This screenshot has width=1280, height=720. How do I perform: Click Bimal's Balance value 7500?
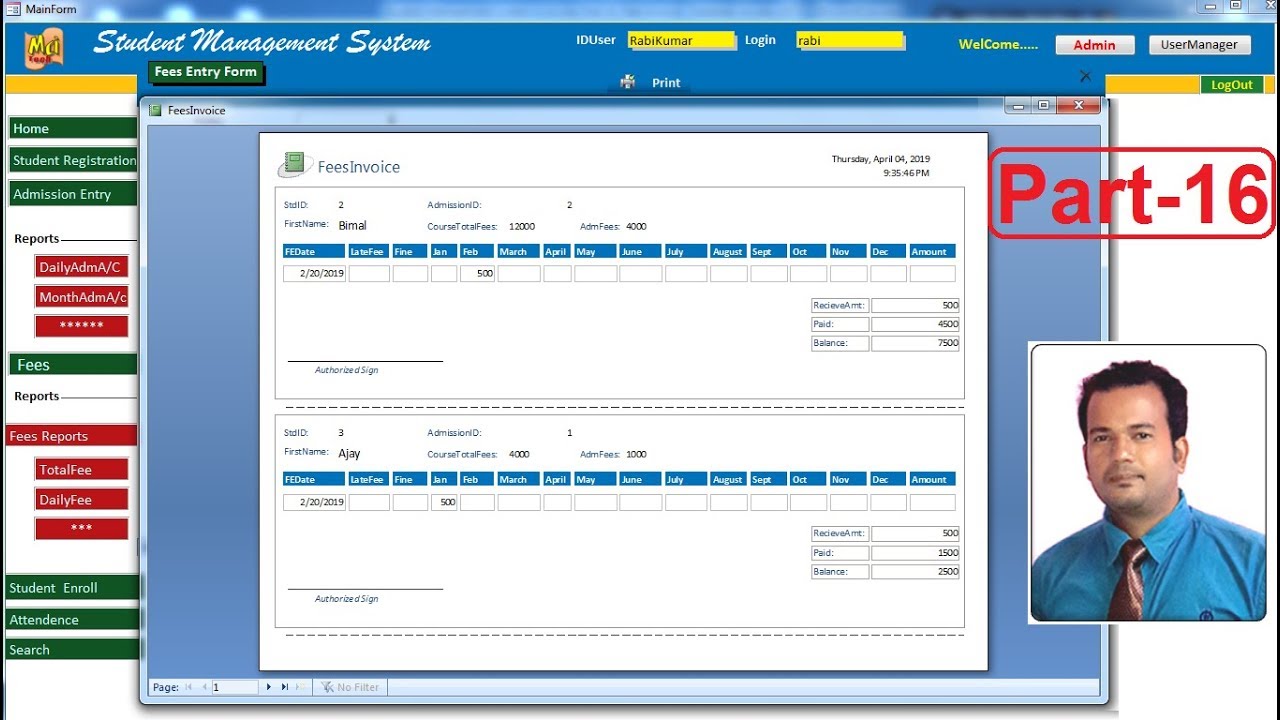tap(915, 343)
